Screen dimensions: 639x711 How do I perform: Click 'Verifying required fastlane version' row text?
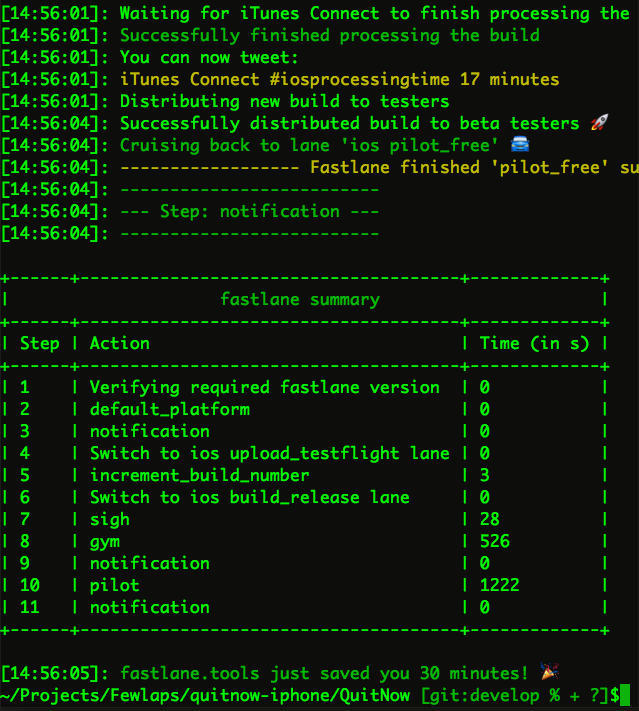[x=265, y=388]
